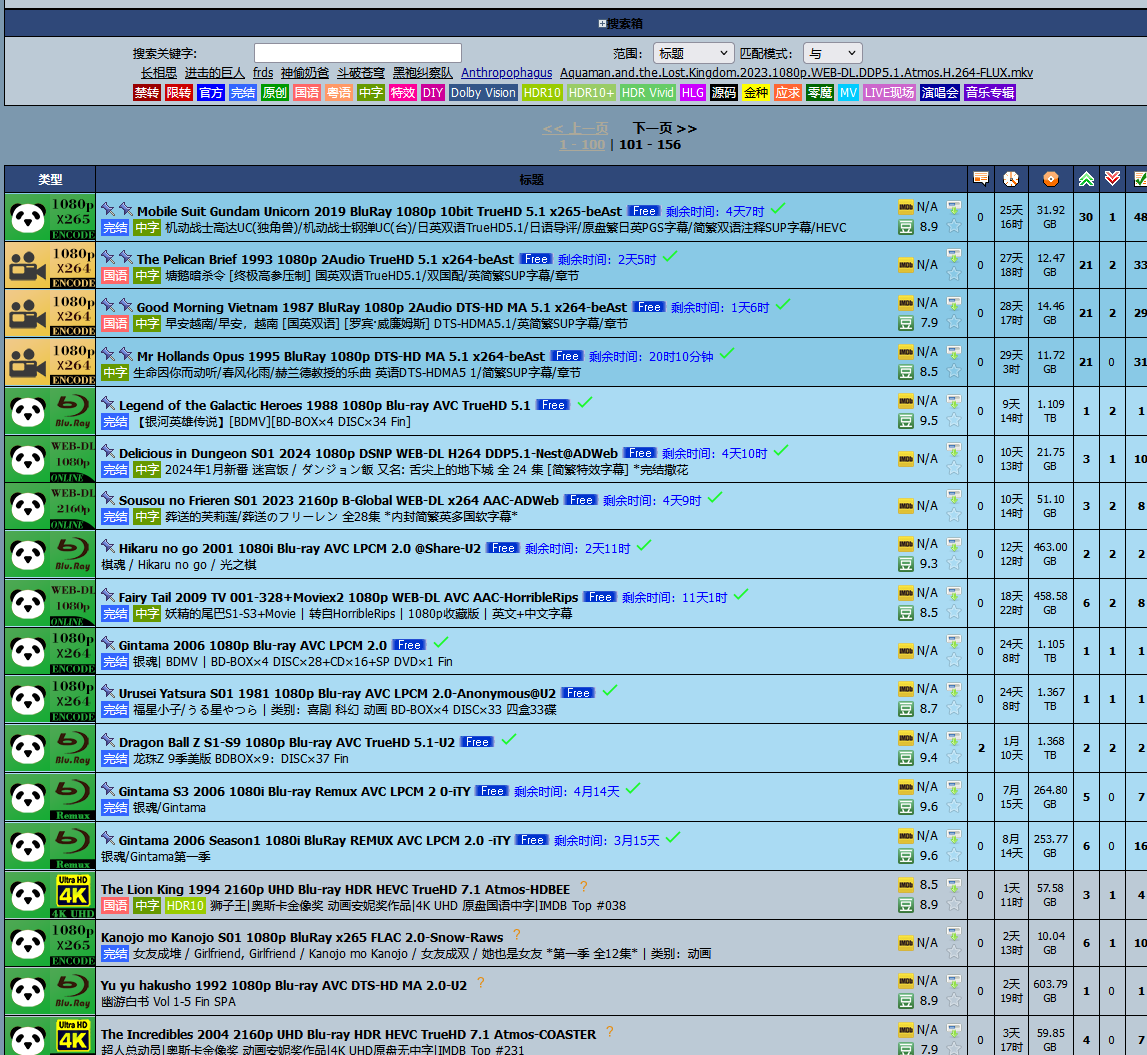Screen dimensions: 1147x1055
Task: Jump to page range 101 - 156
Action: click(650, 144)
